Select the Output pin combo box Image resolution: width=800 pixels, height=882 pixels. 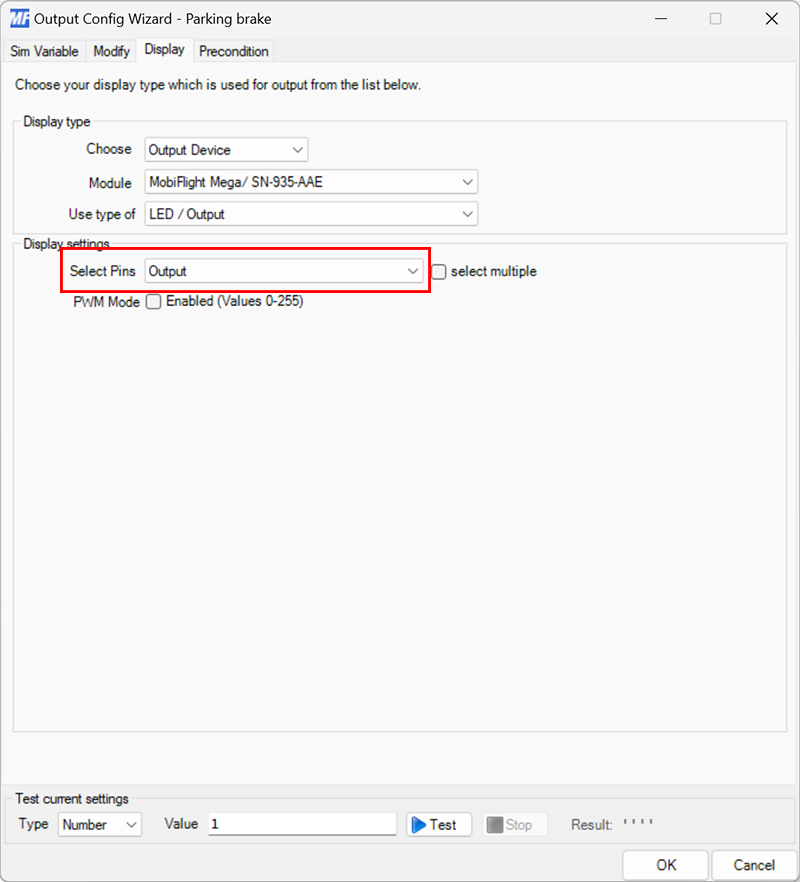[x=280, y=271]
